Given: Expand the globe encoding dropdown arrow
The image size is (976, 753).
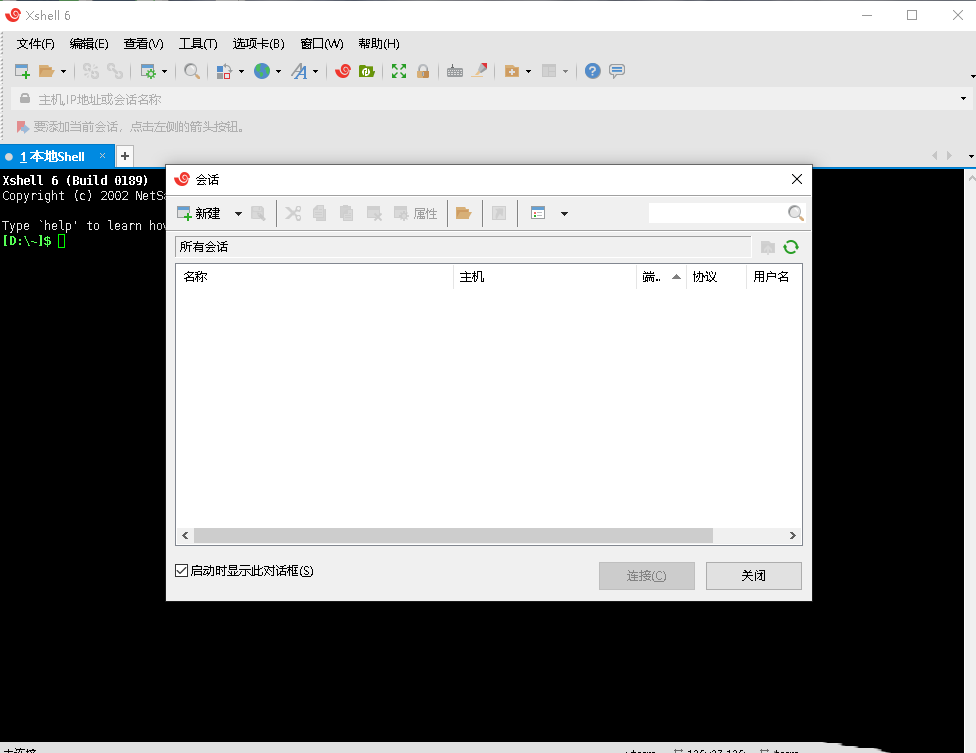Looking at the screenshot, I should point(278,72).
